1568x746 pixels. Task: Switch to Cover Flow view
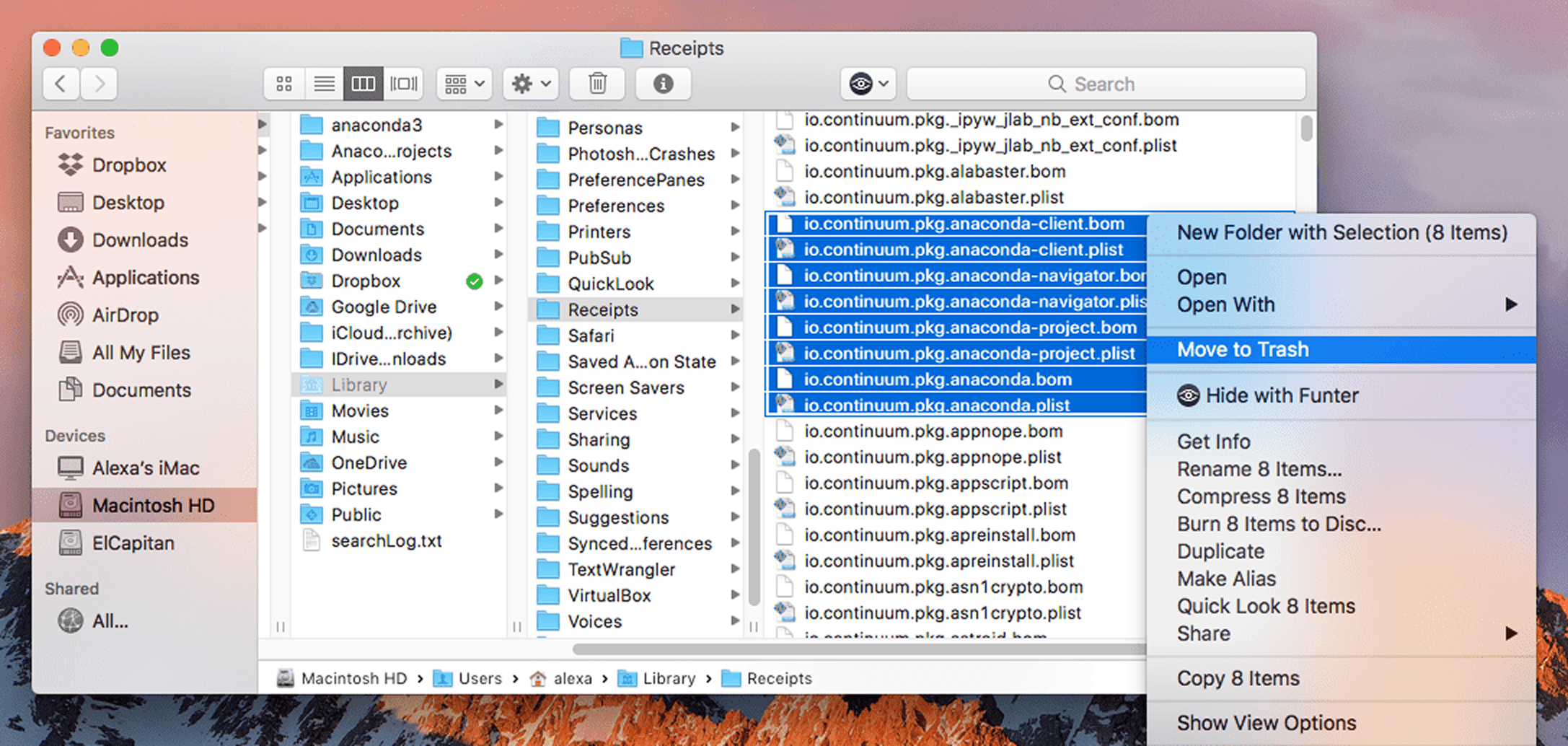(403, 84)
